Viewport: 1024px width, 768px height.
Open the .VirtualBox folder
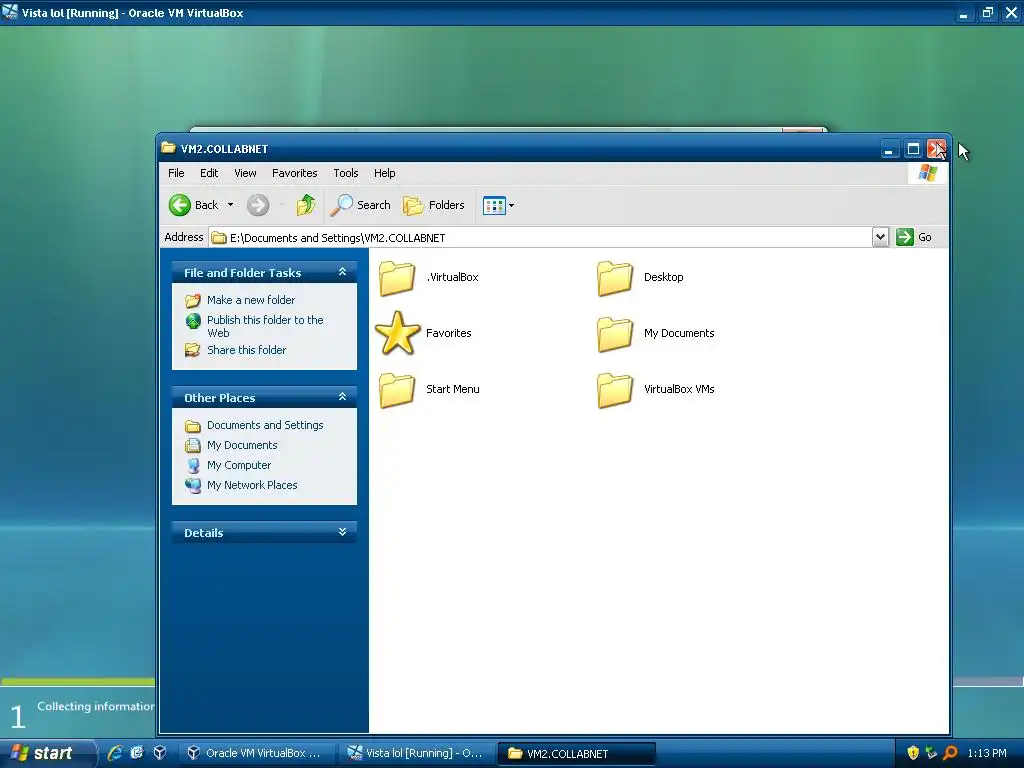397,278
